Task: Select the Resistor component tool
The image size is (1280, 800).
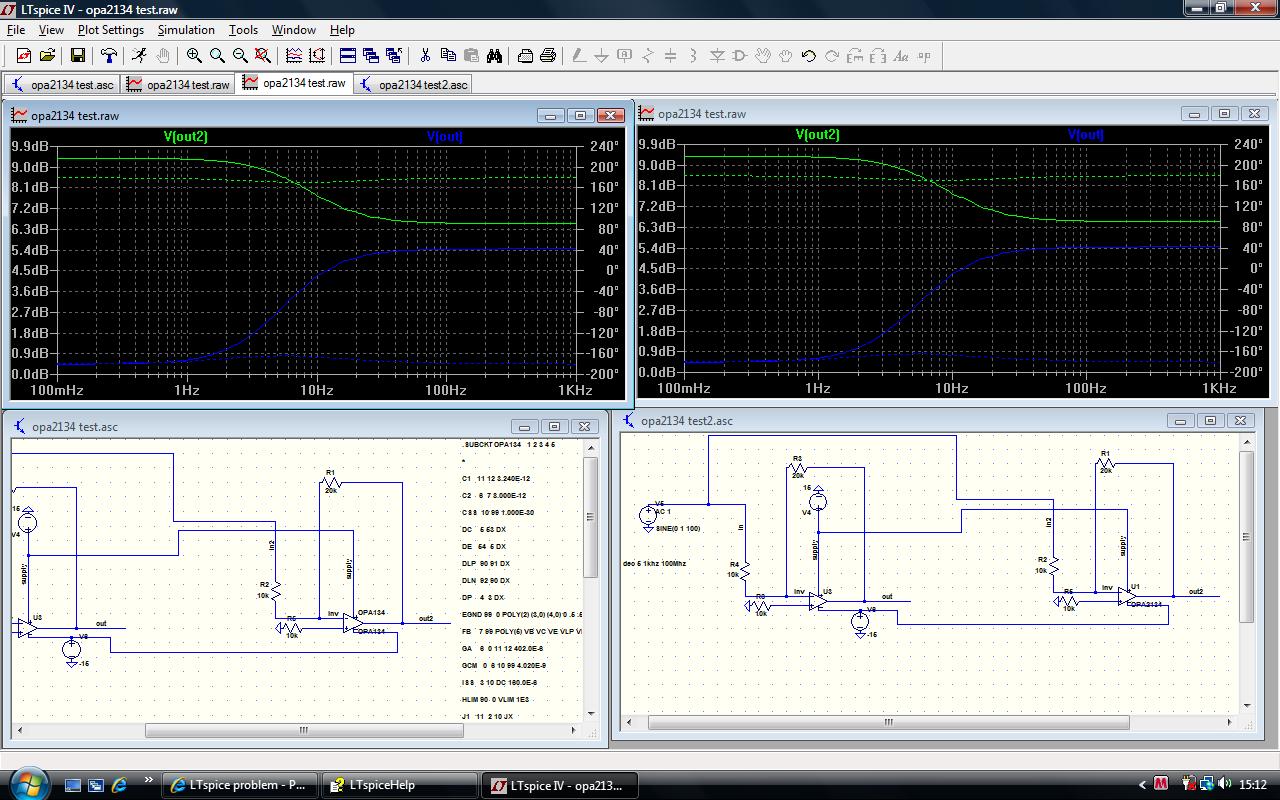Action: coord(648,56)
